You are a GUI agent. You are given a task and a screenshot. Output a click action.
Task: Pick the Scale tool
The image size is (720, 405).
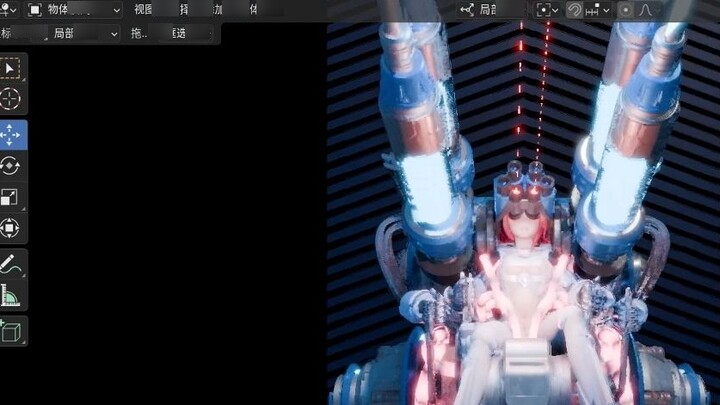point(11,197)
